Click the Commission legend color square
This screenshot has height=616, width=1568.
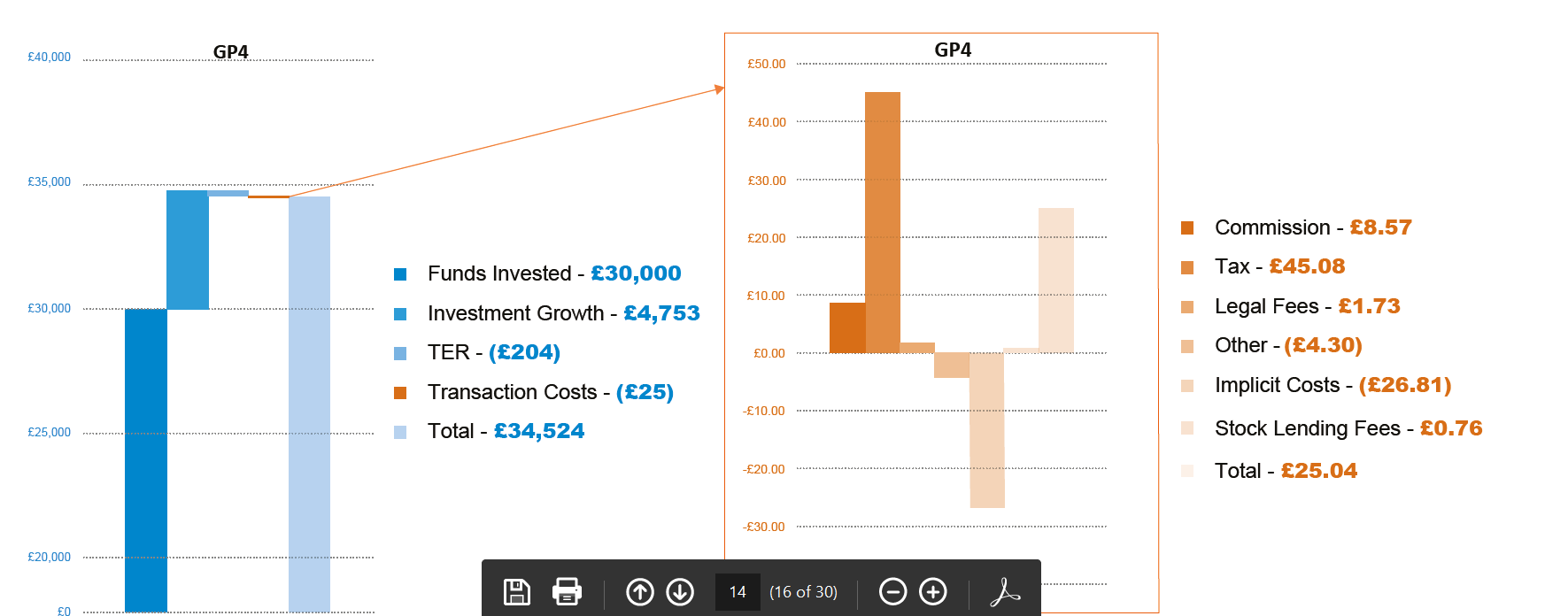tap(1187, 228)
